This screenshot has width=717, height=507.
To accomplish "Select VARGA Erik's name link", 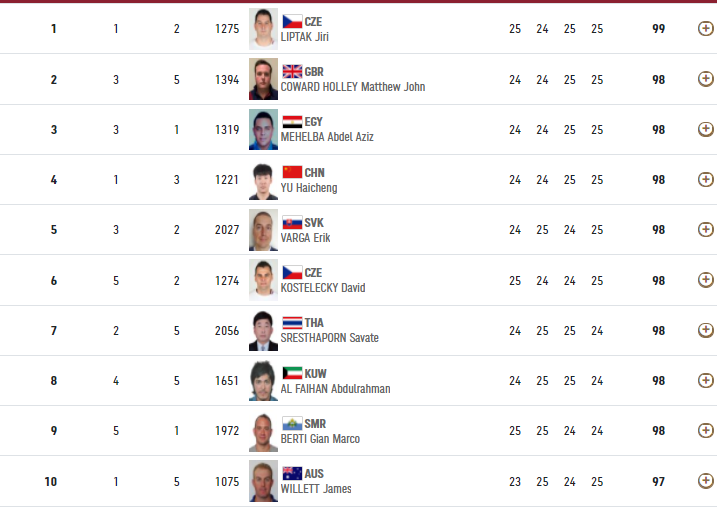I will 305,238.
